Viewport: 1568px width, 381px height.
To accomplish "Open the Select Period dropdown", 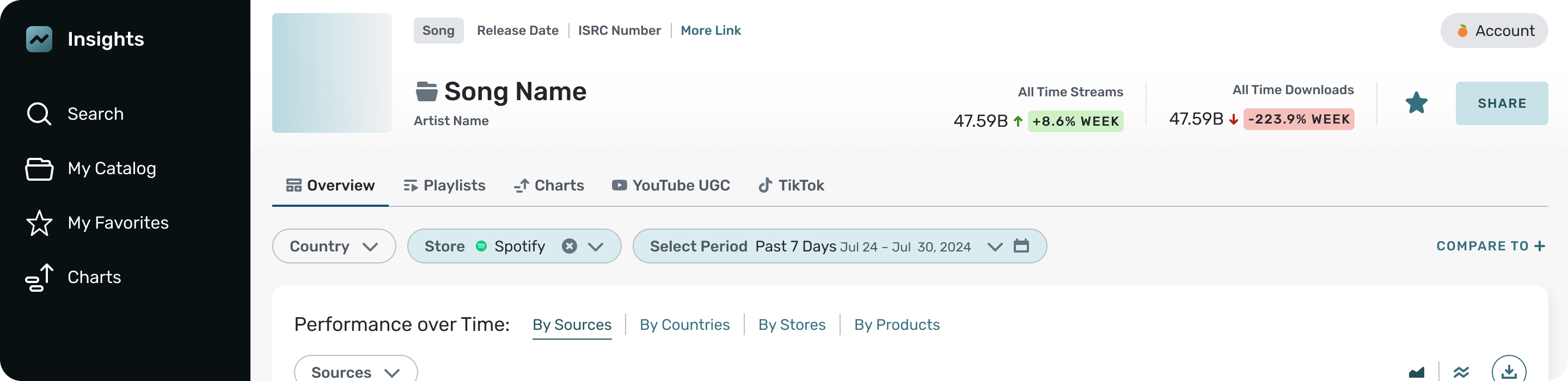I will (x=995, y=247).
